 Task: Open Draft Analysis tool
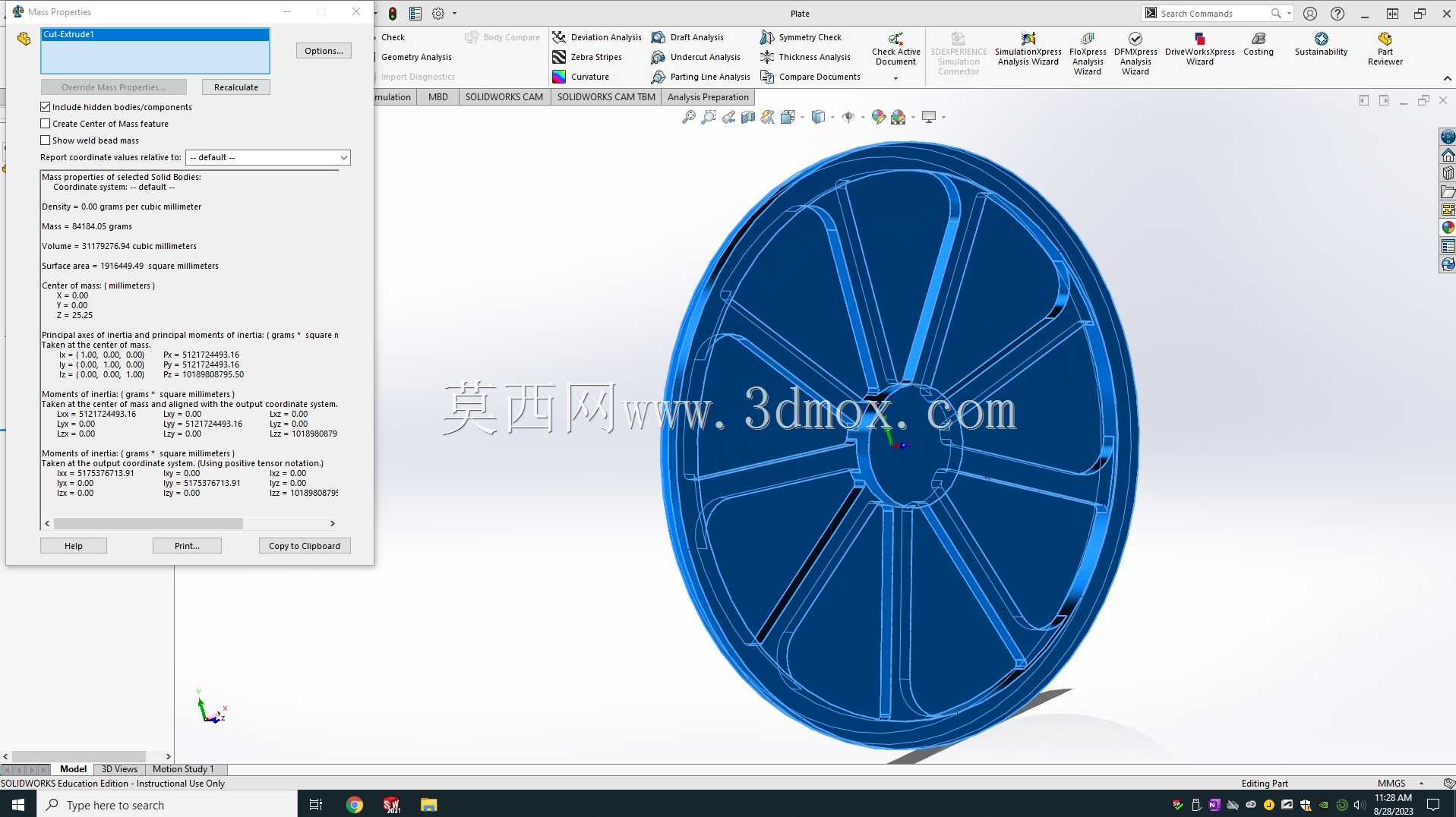click(x=688, y=37)
